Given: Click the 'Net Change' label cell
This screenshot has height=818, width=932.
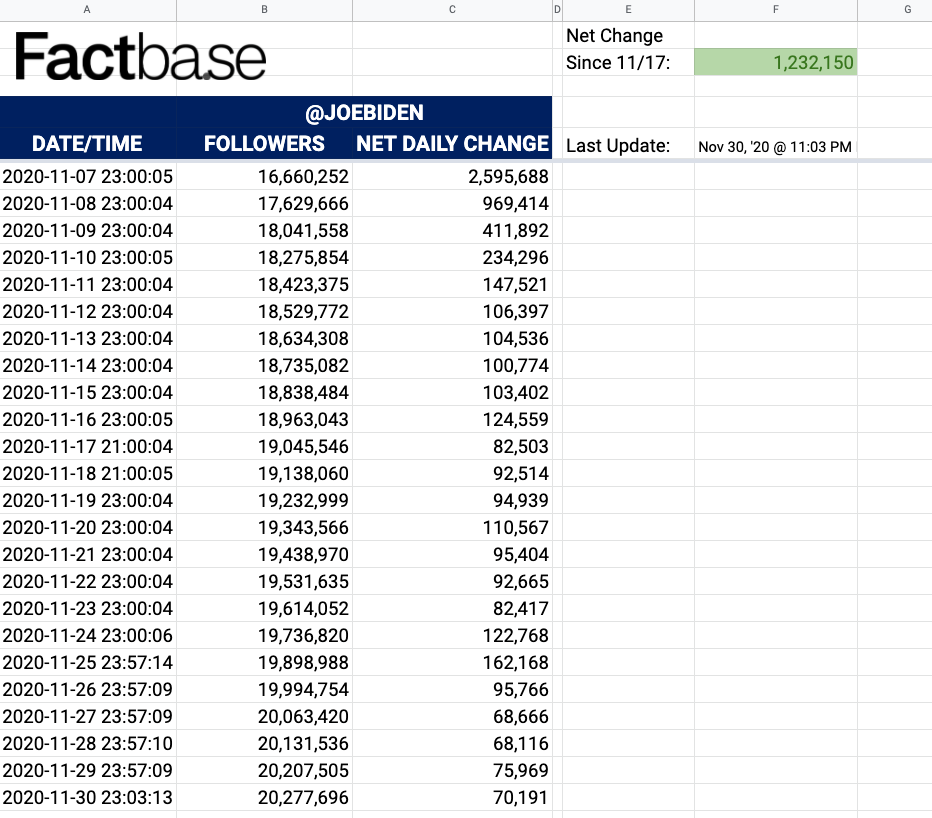Looking at the screenshot, I should click(615, 36).
